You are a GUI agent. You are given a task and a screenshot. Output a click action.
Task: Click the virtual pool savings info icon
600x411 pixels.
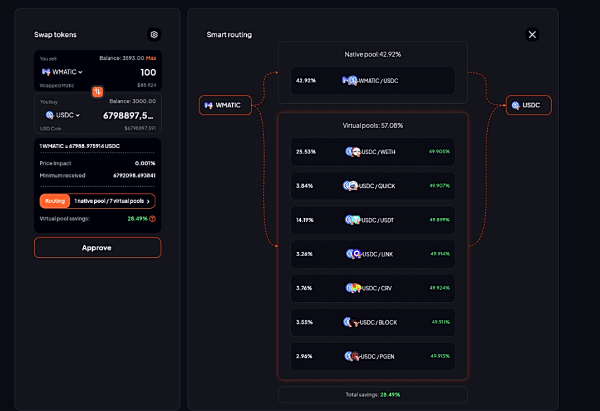click(152, 219)
